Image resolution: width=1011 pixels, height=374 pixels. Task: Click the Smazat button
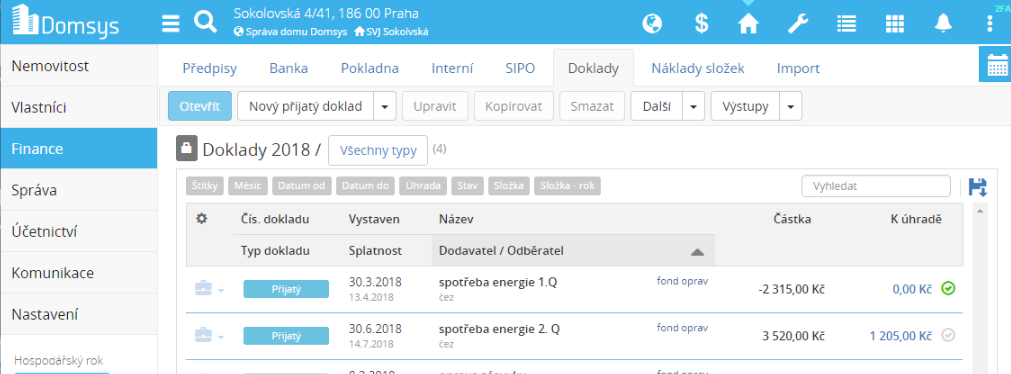tap(593, 106)
